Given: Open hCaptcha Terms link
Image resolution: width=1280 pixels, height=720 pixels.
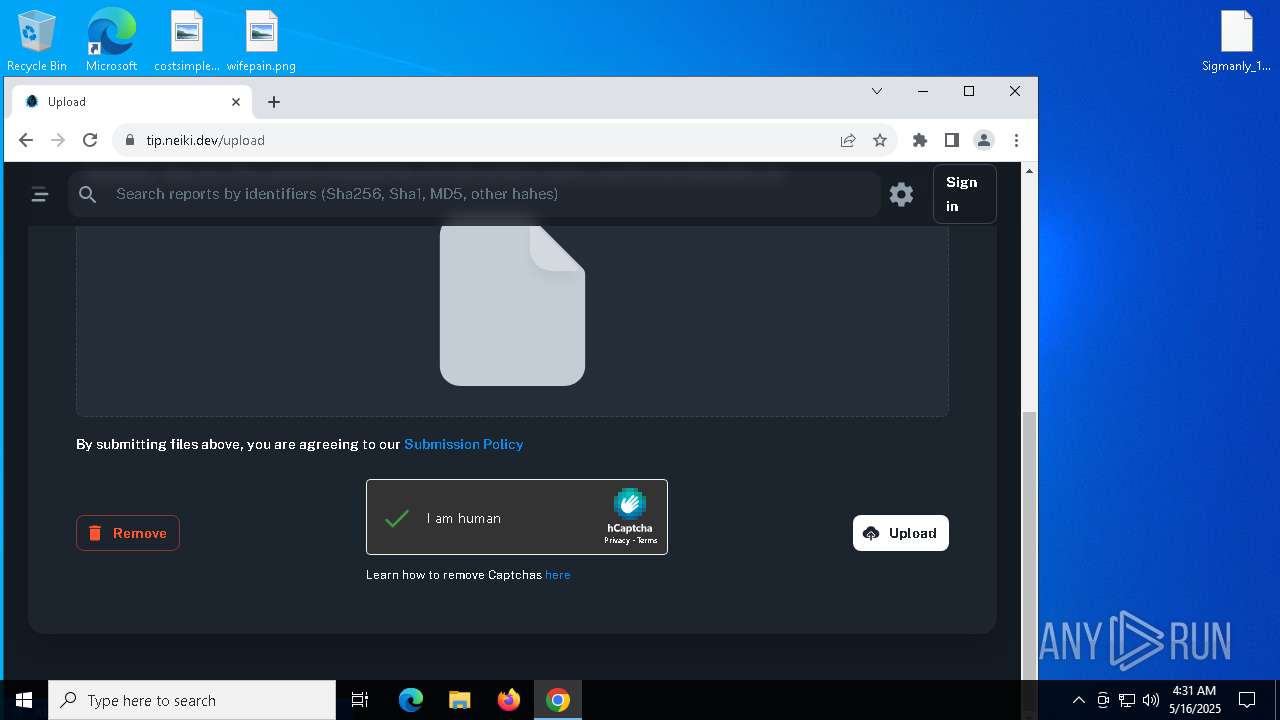Looking at the screenshot, I should (647, 541).
